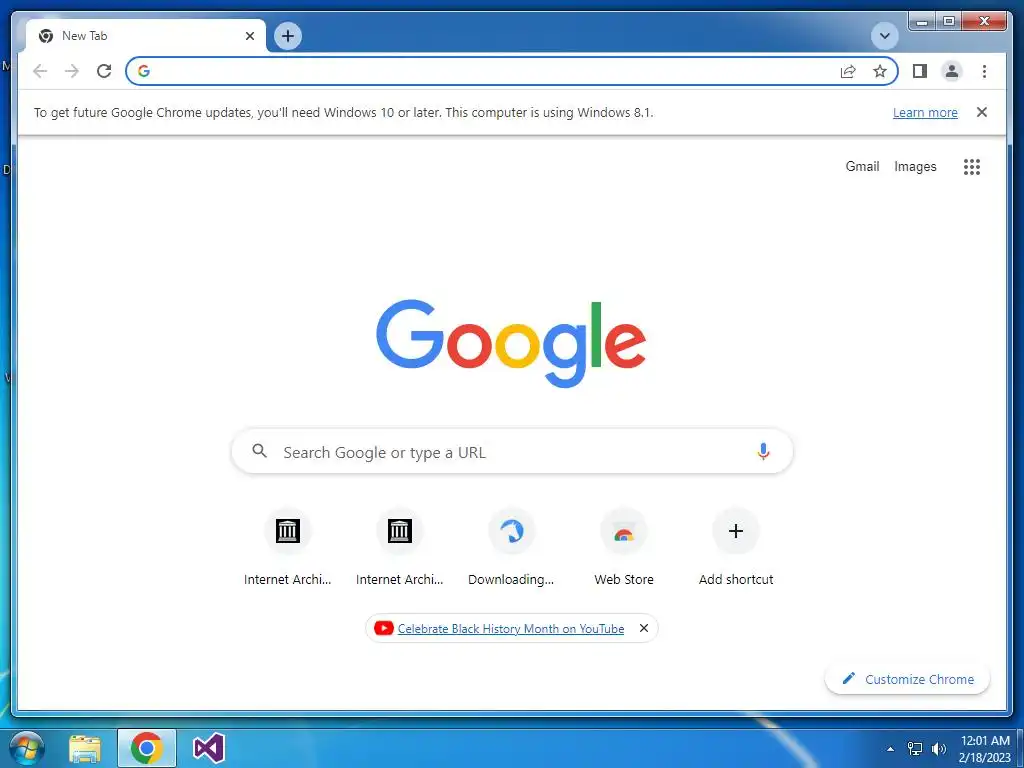Dismiss the Windows update notification bar
Image resolution: width=1024 pixels, height=768 pixels.
point(982,112)
